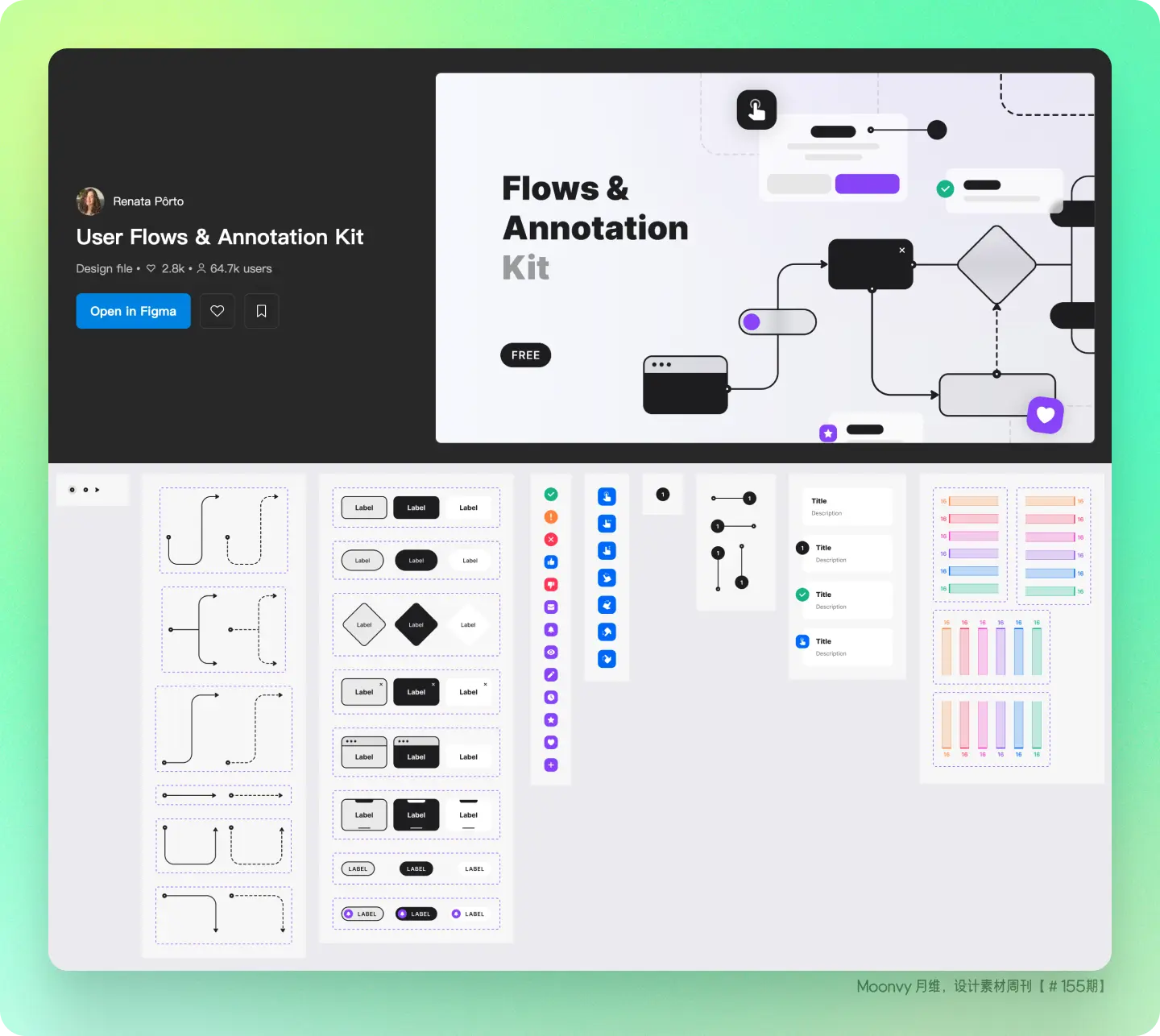Click the purple button in the preview card
This screenshot has height=1036, width=1160.
coord(867,184)
